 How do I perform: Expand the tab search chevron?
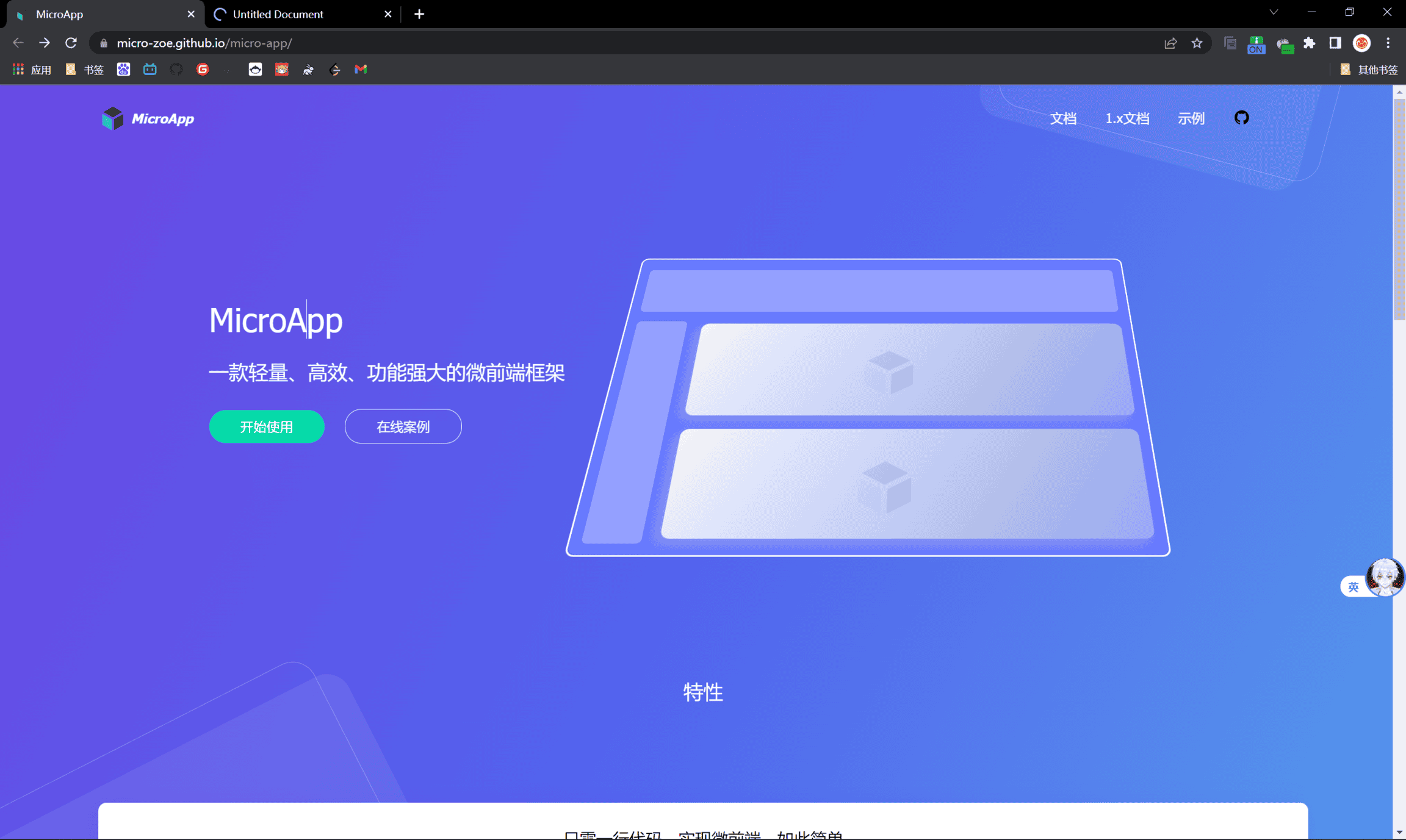(x=1274, y=13)
